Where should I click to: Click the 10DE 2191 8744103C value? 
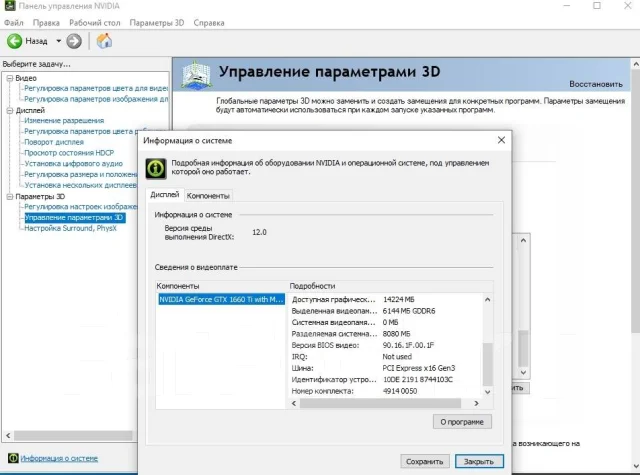click(418, 380)
